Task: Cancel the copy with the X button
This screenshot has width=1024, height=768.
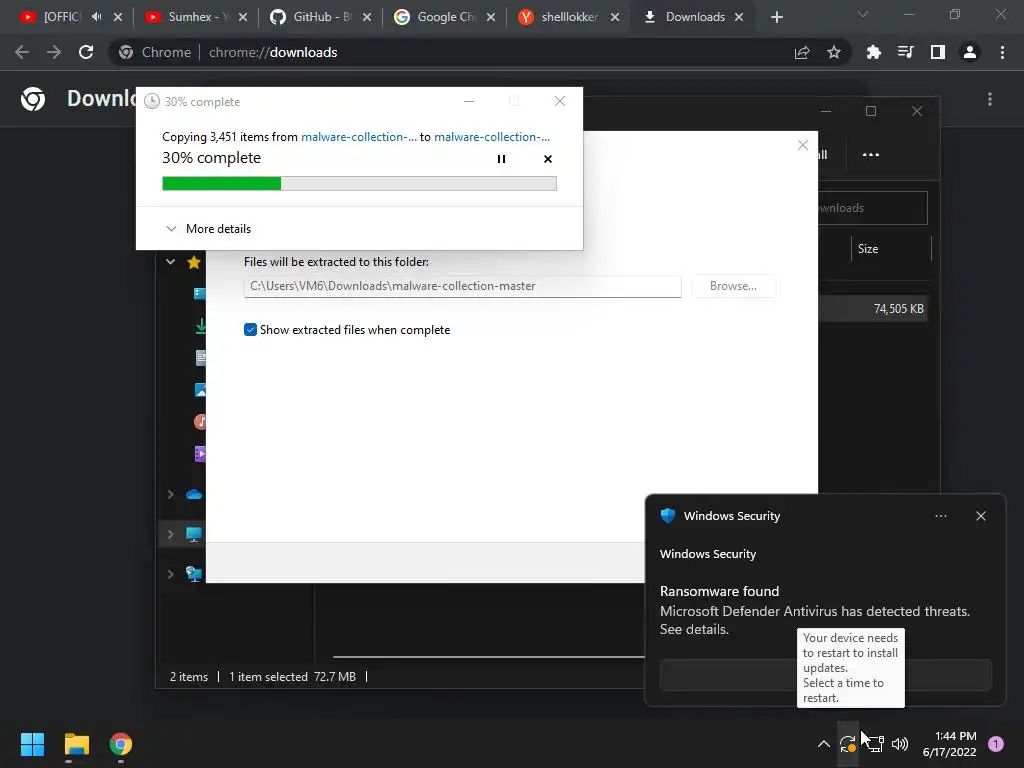Action: click(x=548, y=159)
